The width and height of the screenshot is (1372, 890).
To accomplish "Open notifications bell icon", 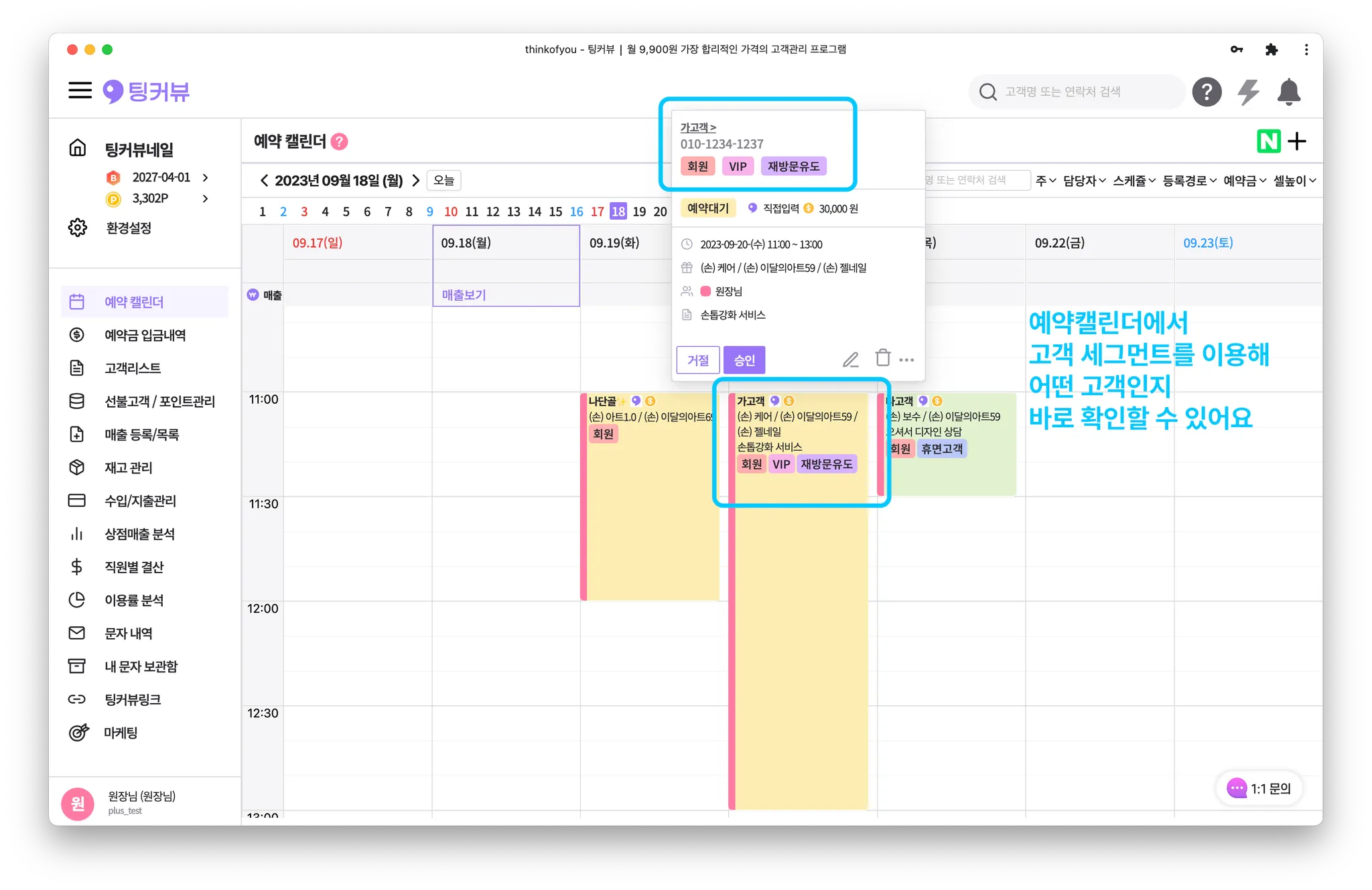I will 1288,92.
